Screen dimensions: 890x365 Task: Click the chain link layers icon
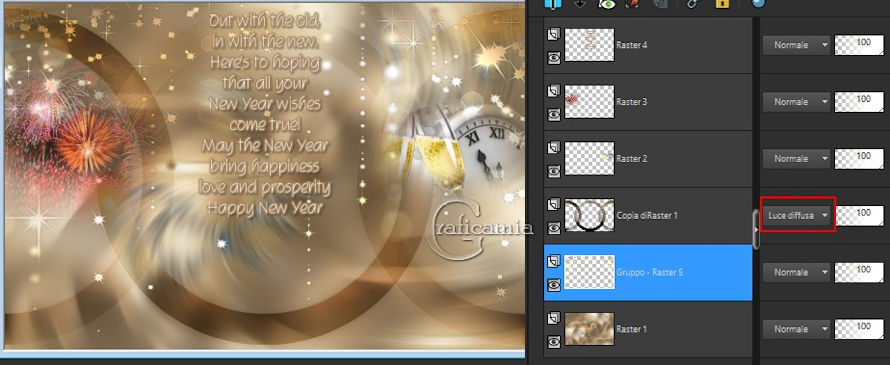(692, 3)
